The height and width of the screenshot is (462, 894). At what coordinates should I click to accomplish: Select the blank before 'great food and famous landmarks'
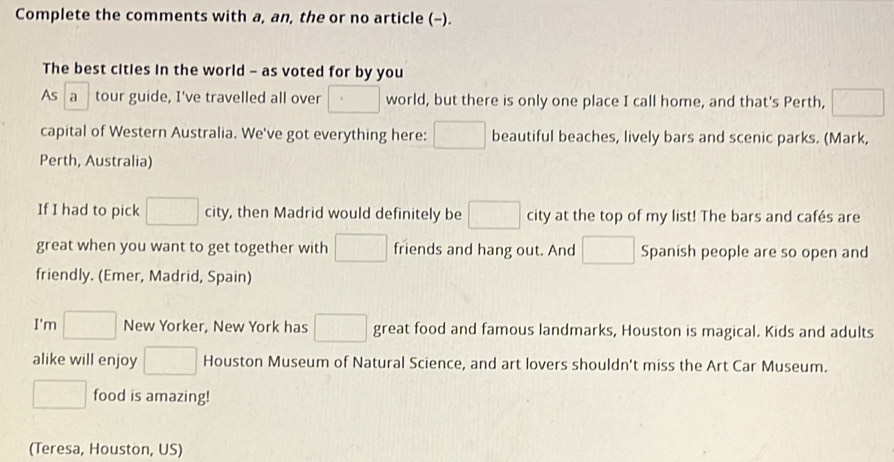coord(340,328)
